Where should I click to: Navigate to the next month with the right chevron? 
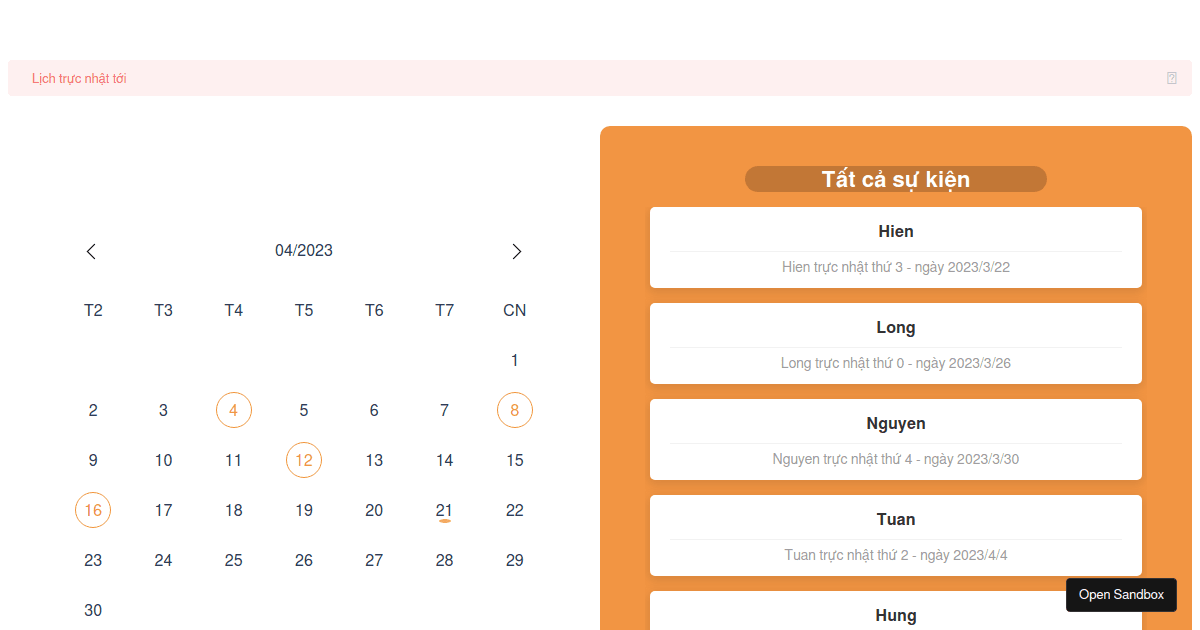[517, 251]
